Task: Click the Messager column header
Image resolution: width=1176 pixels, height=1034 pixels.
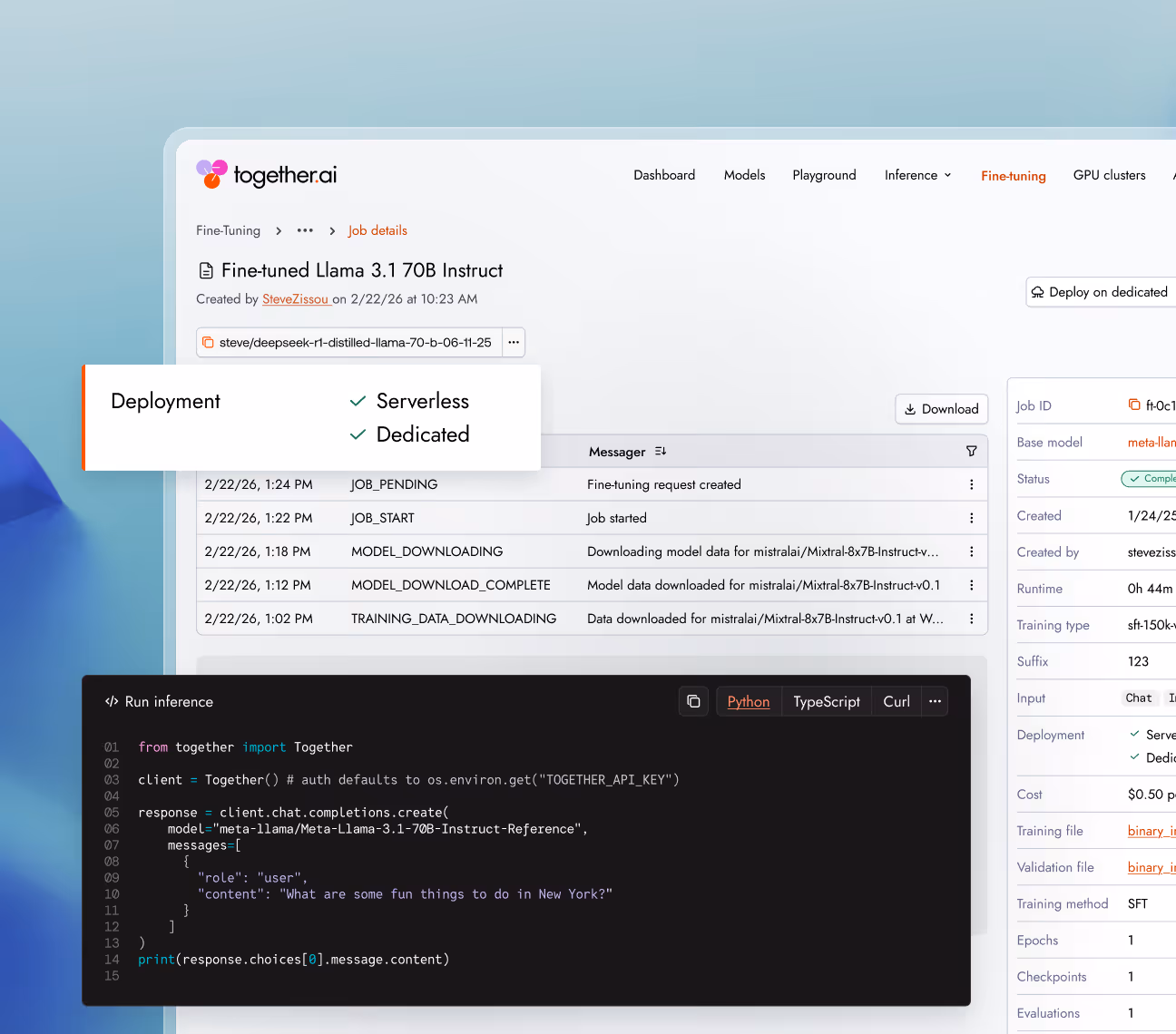Action: coord(617,452)
